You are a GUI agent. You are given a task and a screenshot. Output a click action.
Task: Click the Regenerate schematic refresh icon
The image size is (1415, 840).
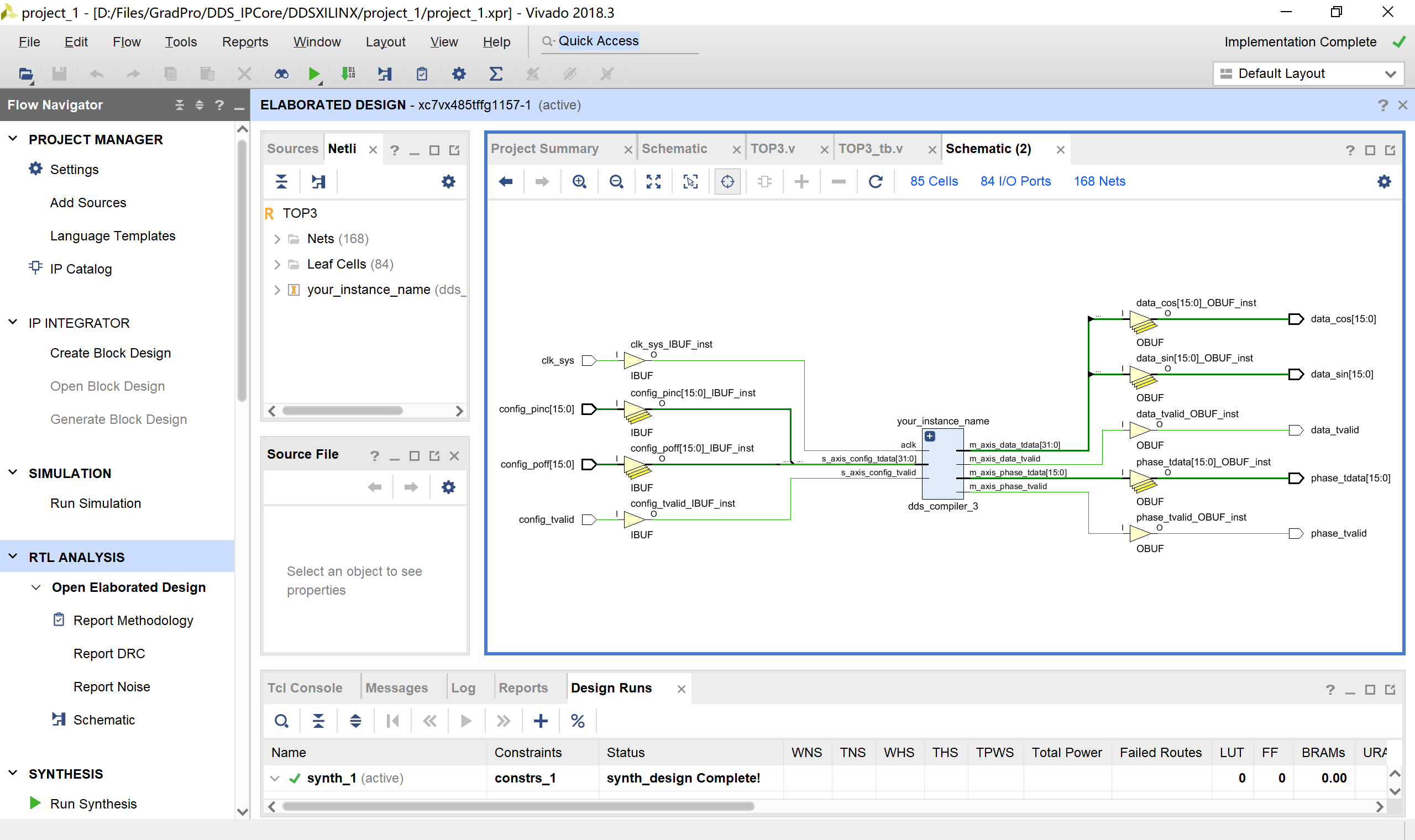point(875,181)
